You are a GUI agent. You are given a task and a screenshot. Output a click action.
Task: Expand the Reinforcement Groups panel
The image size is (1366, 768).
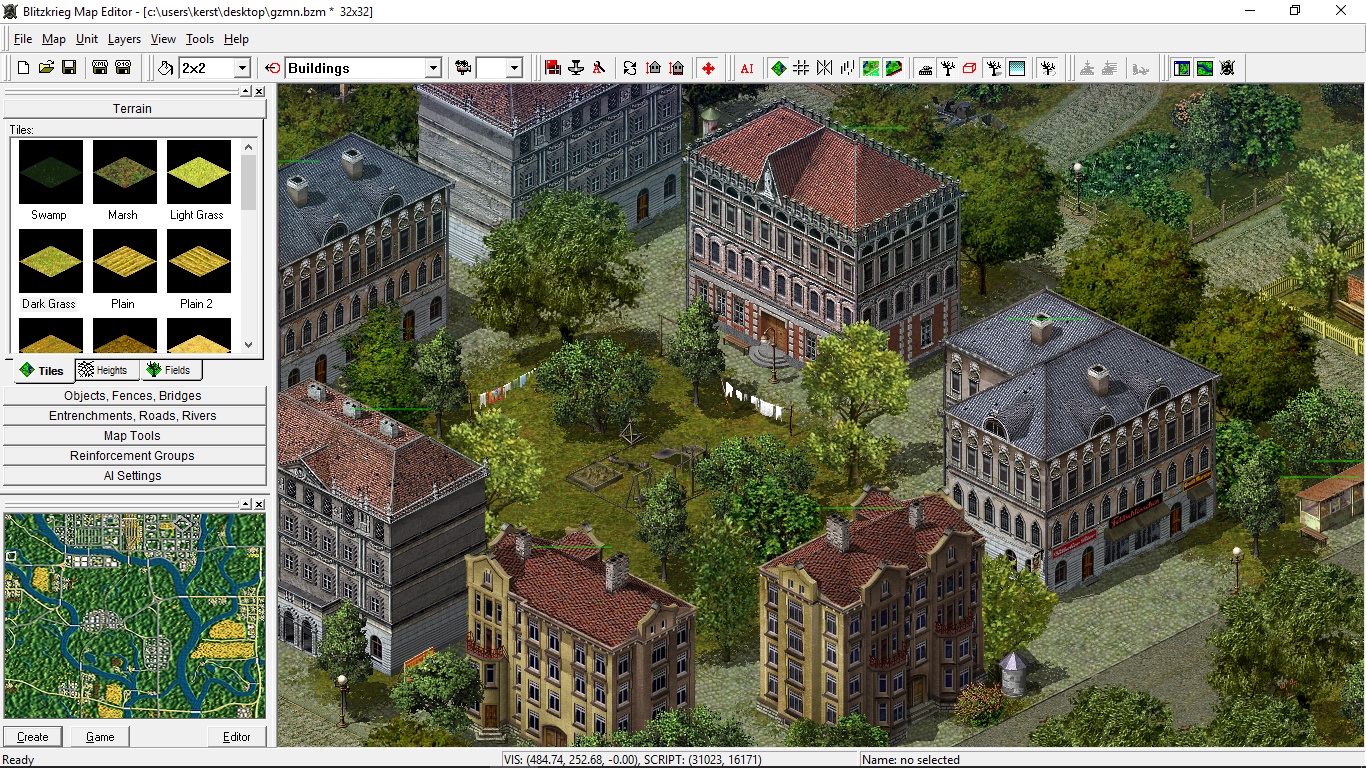(134, 456)
